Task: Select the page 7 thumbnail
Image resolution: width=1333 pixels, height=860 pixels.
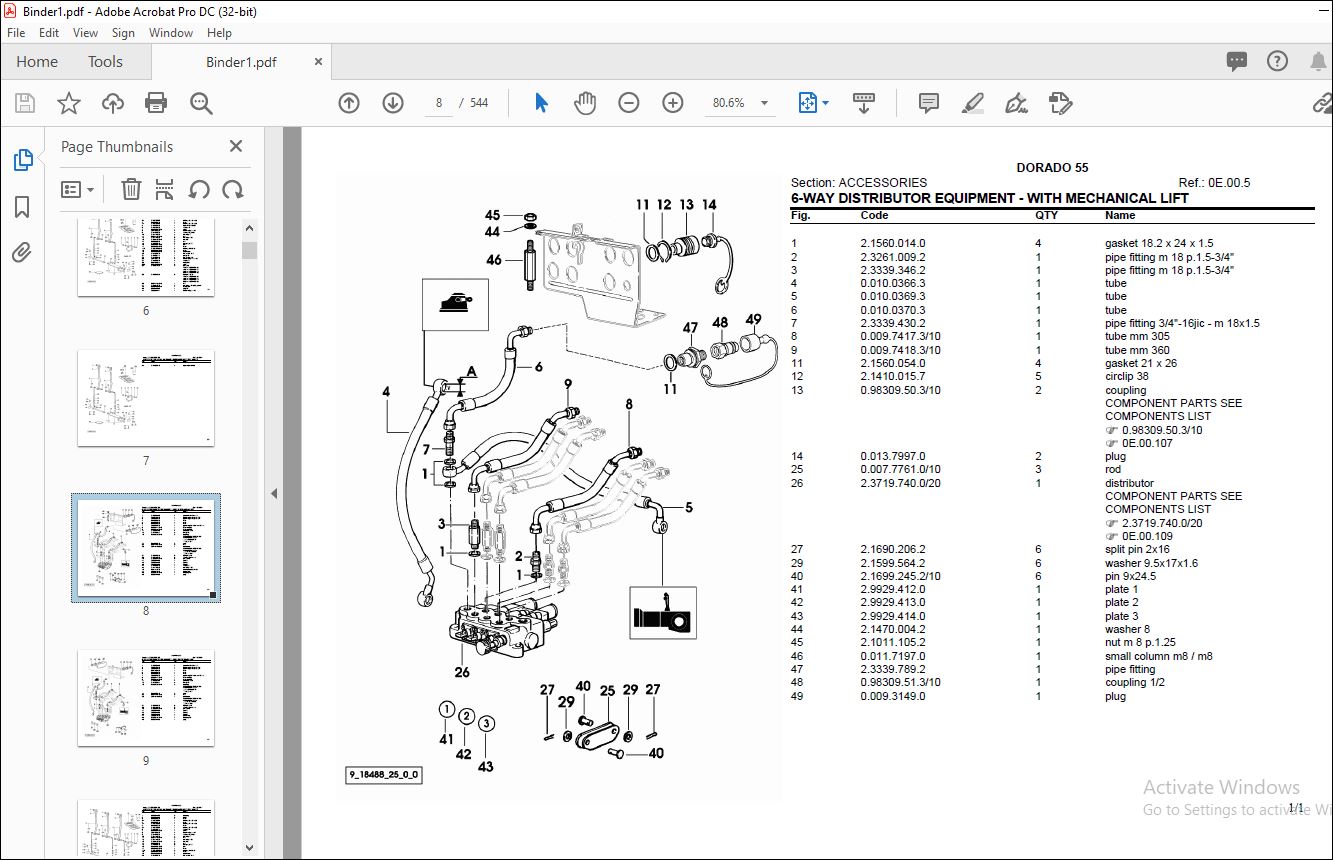Action: (146, 398)
